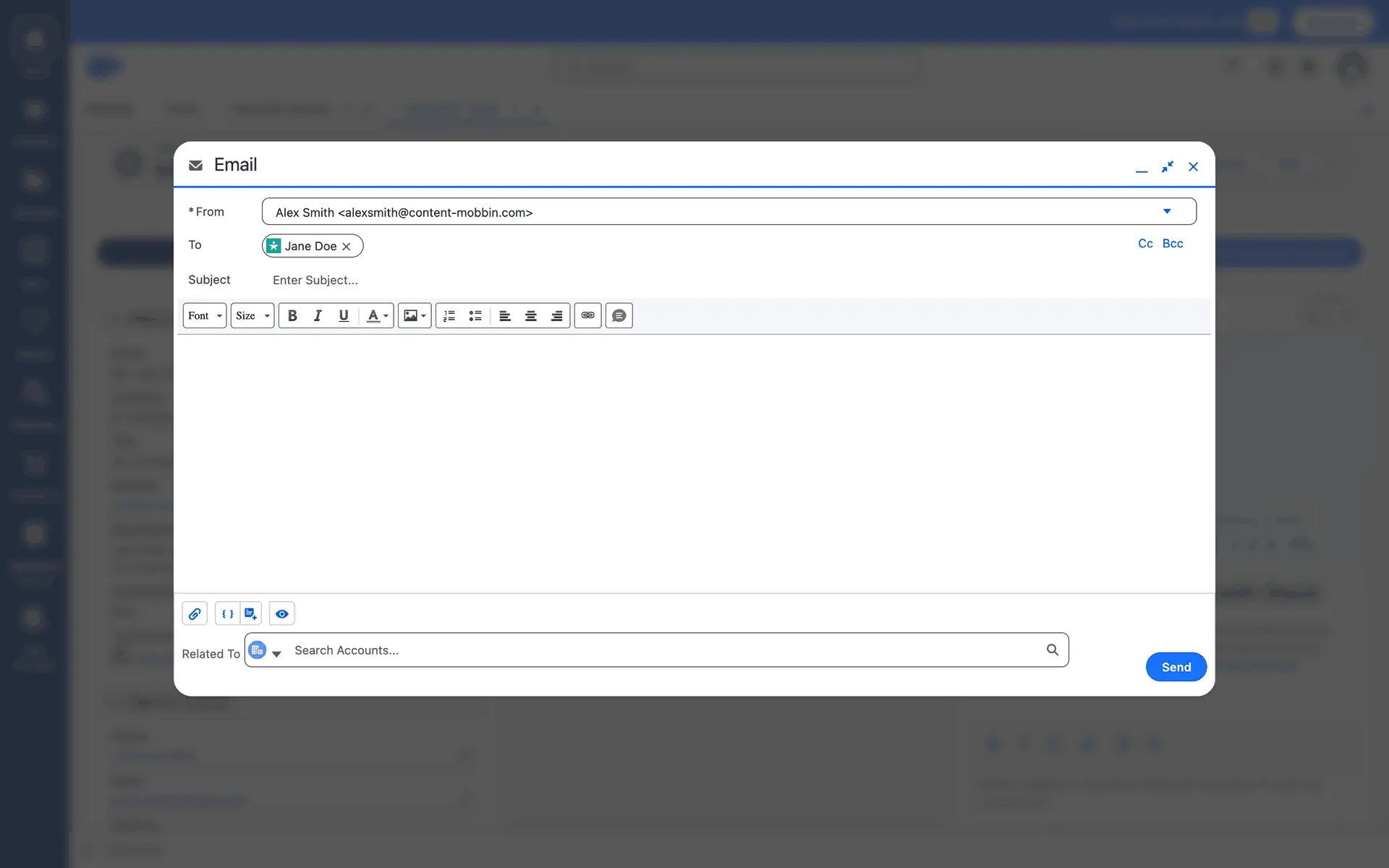The width and height of the screenshot is (1389, 868).
Task: Click the attach file paperclip icon
Action: coord(195,613)
